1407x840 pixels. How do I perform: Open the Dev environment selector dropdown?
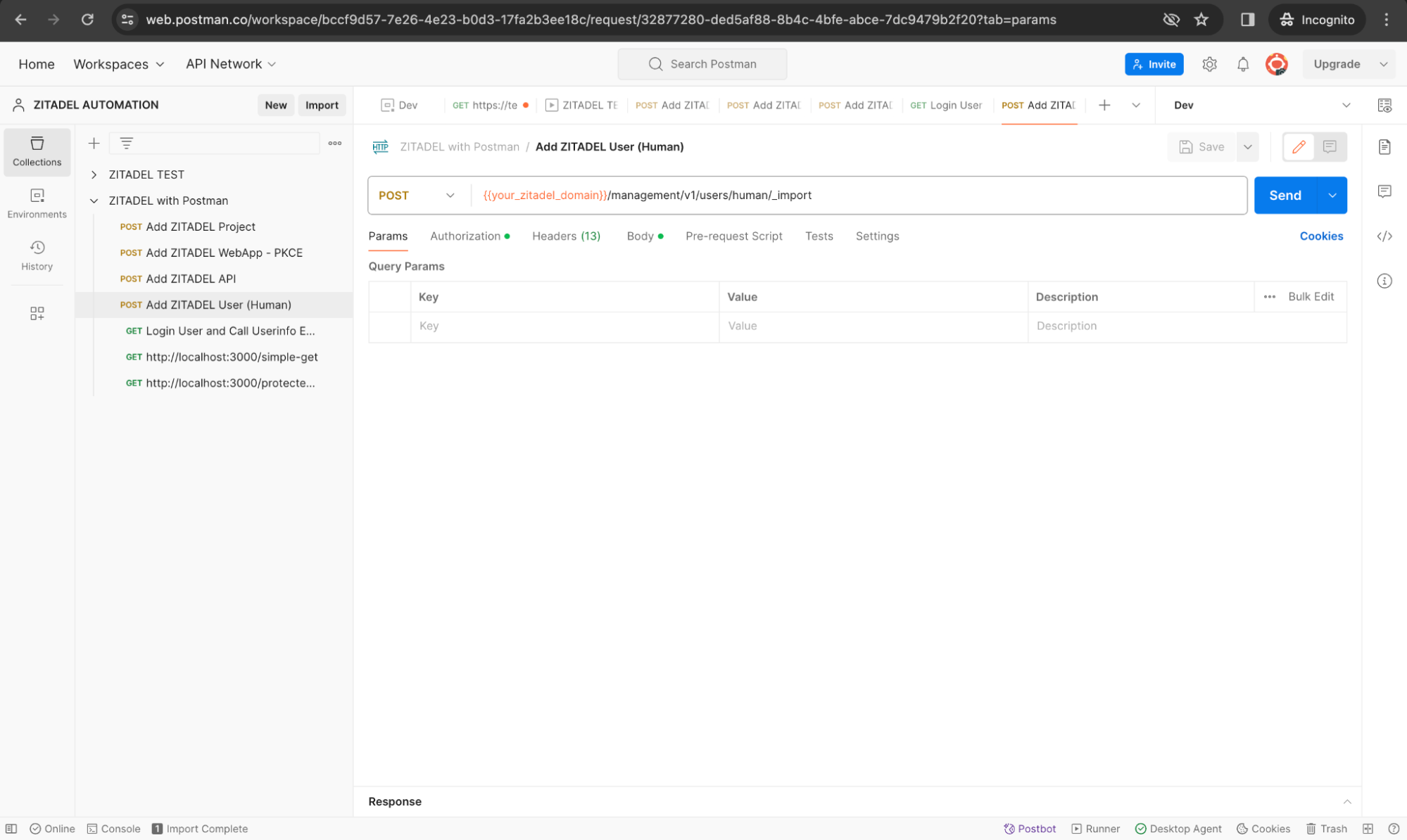[x=1260, y=105]
